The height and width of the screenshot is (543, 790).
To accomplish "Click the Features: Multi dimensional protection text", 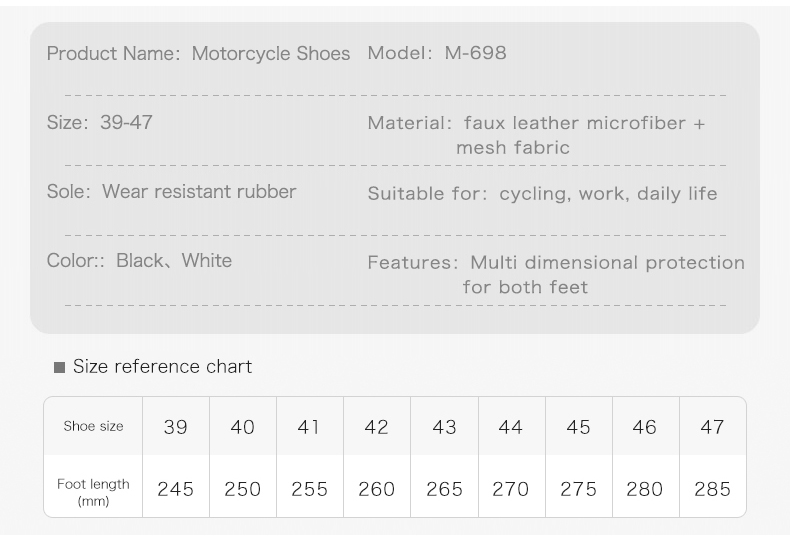I will pyautogui.click(x=556, y=263).
